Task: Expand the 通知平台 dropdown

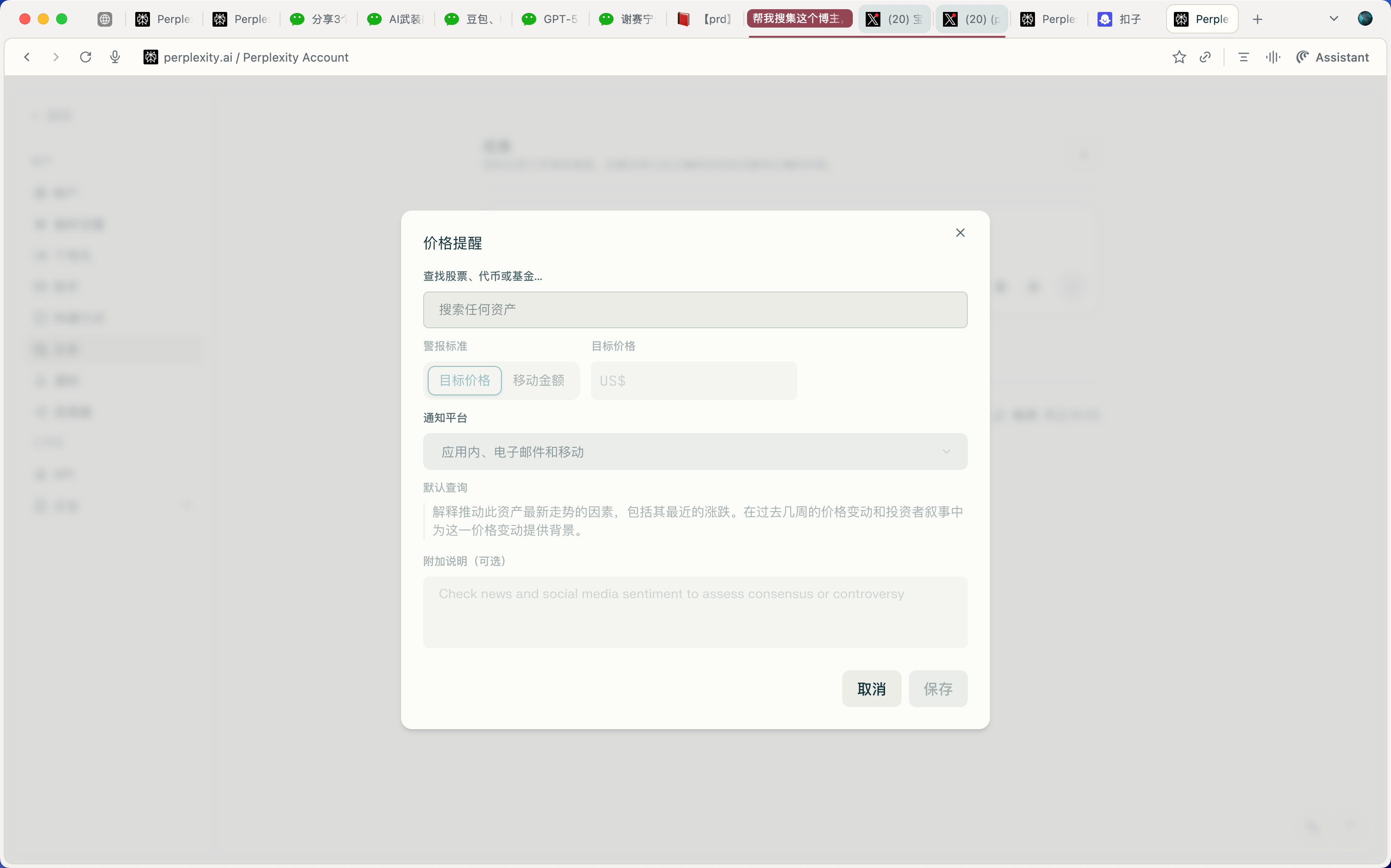Action: (695, 452)
